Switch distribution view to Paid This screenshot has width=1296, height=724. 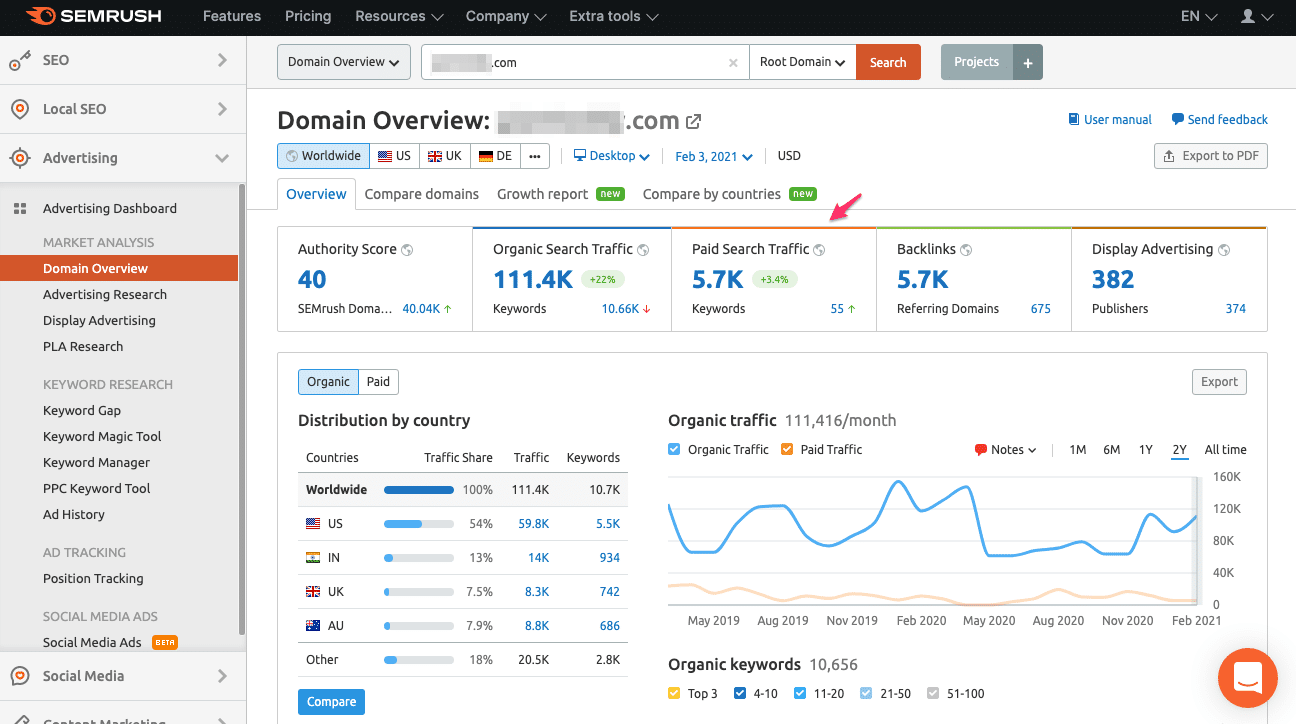point(378,382)
